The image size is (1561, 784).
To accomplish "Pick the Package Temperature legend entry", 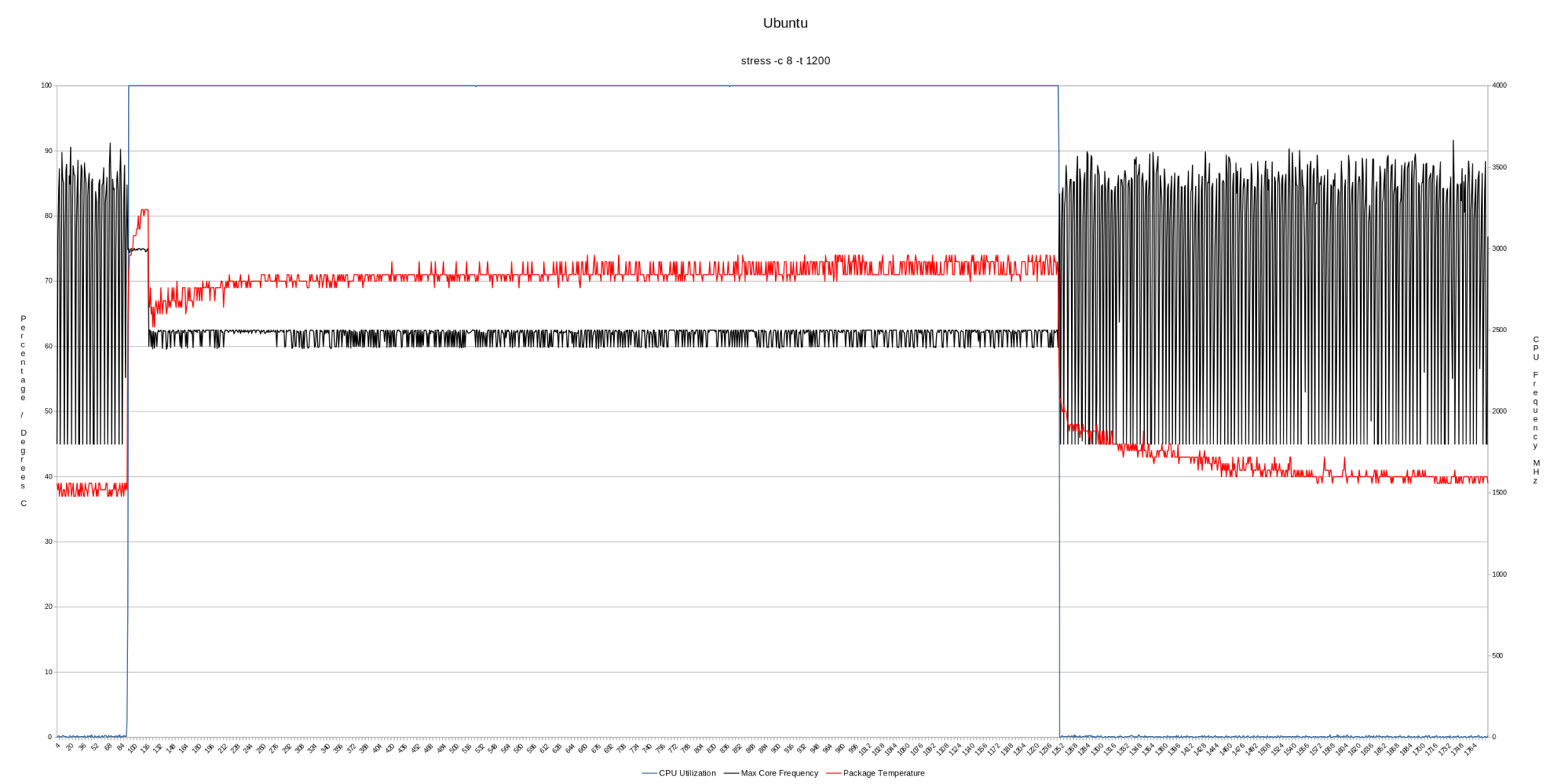I will click(x=875, y=773).
